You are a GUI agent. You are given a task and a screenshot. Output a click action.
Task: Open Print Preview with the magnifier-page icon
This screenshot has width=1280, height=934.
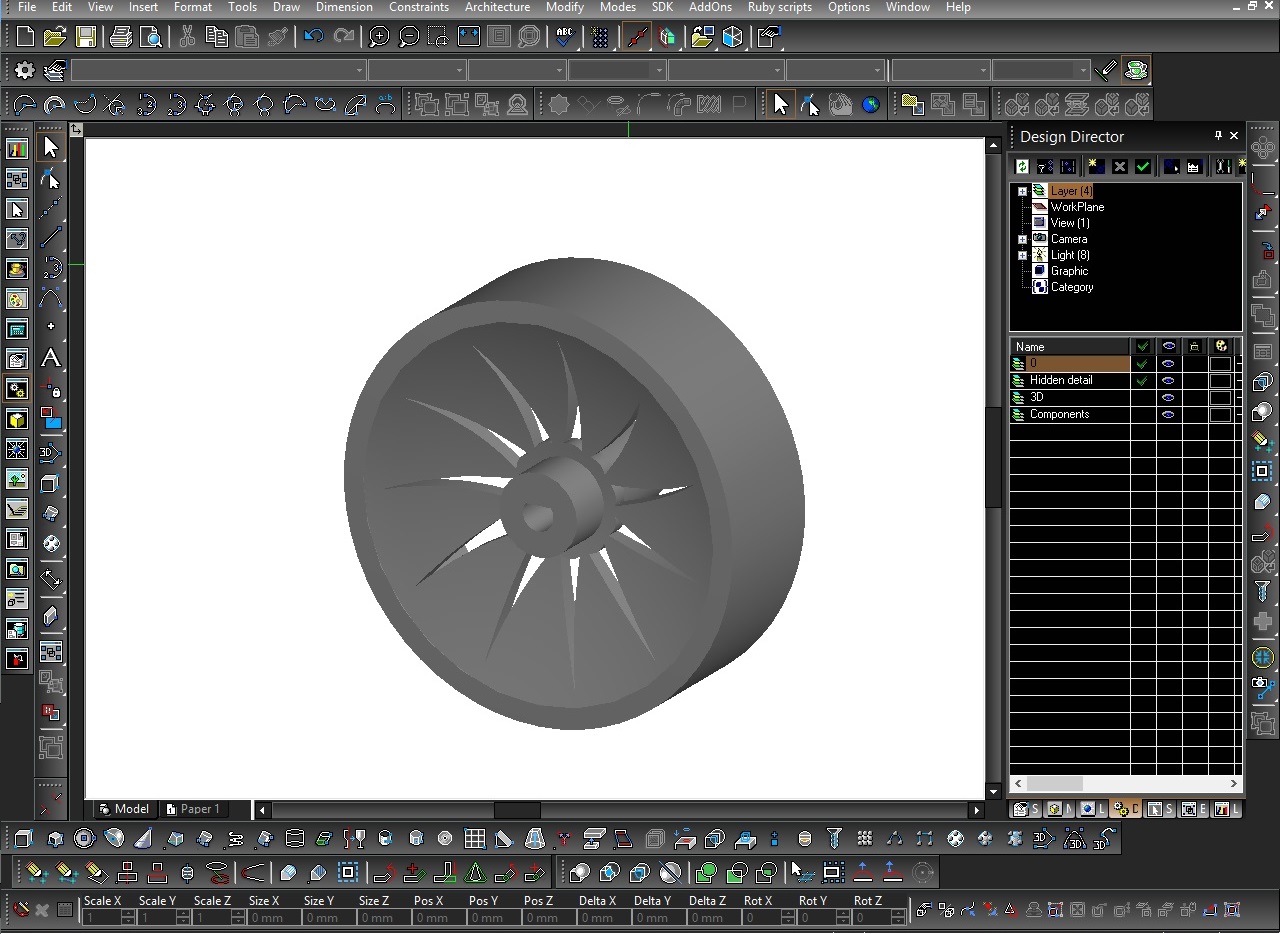[x=151, y=38]
